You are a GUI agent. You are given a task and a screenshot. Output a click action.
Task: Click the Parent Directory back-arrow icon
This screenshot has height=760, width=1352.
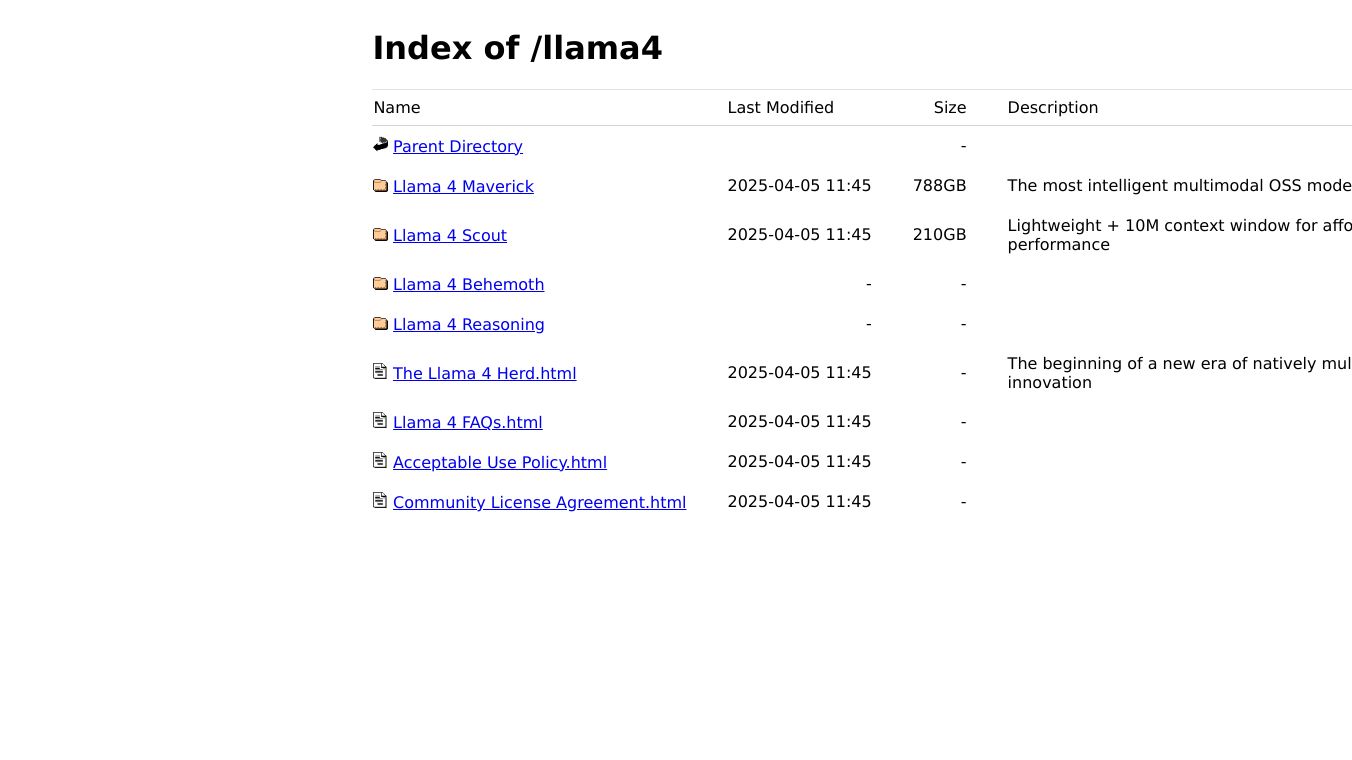(x=380, y=145)
